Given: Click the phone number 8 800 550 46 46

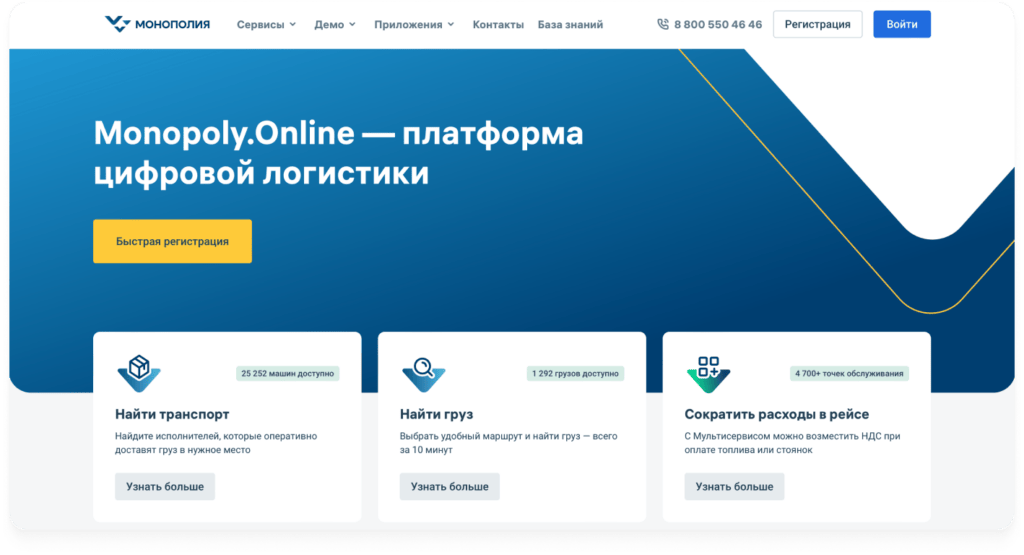Looking at the screenshot, I should click(x=718, y=24).
